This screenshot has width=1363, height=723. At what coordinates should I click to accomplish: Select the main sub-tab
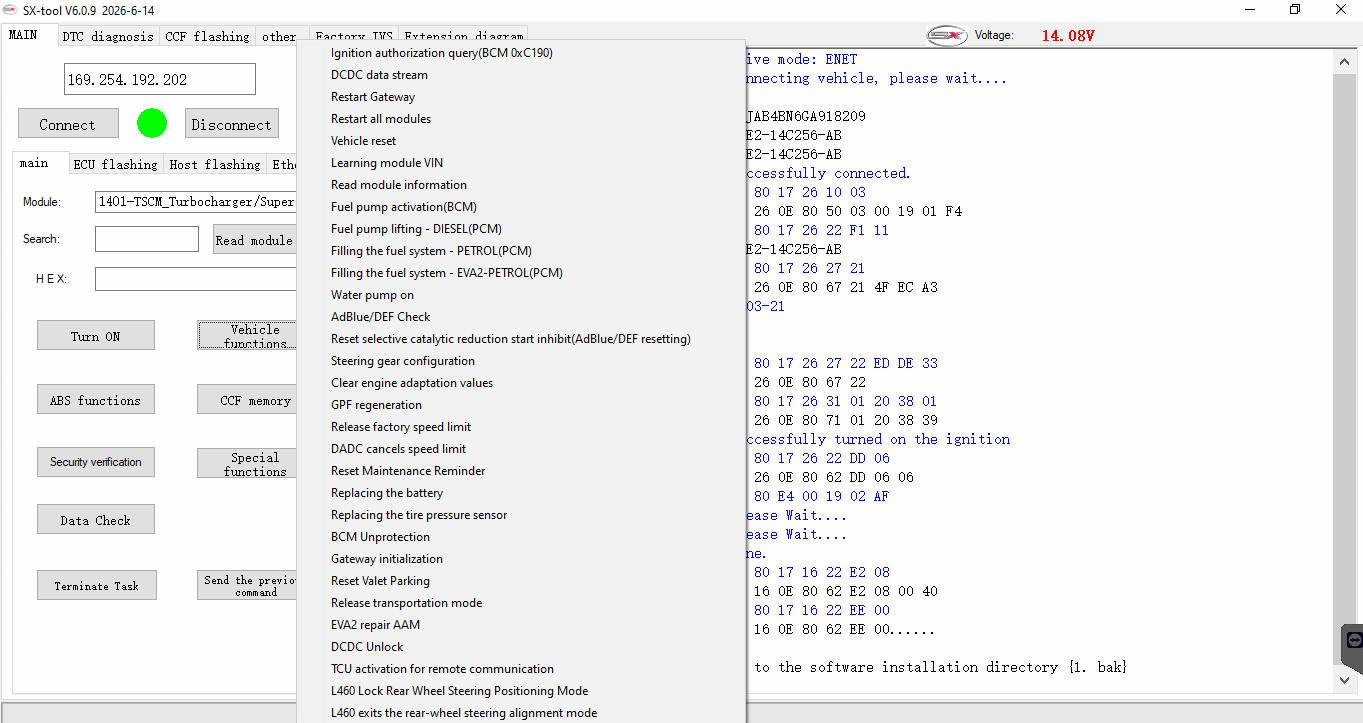34,163
